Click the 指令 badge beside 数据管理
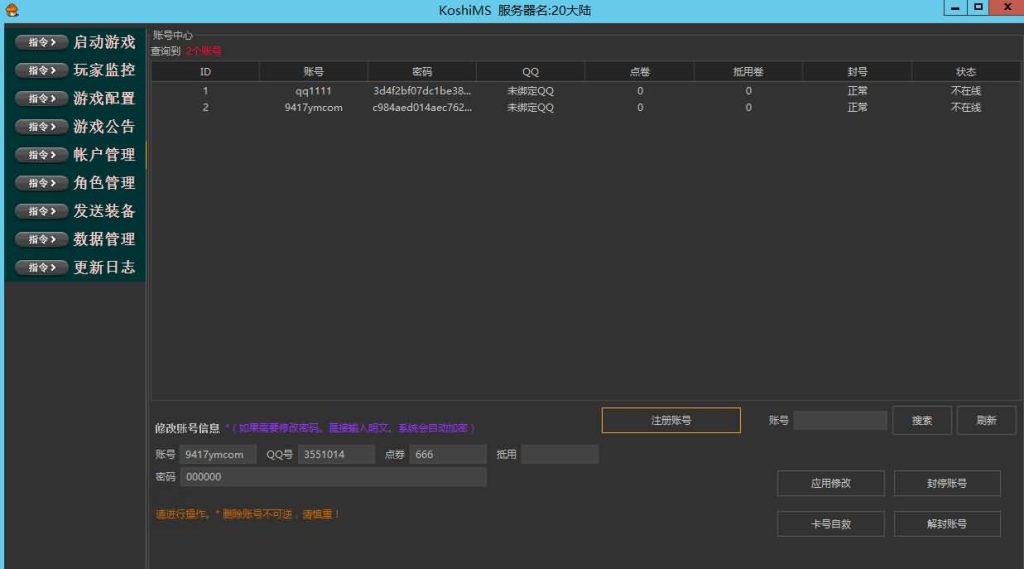The image size is (1024, 569). (x=41, y=239)
